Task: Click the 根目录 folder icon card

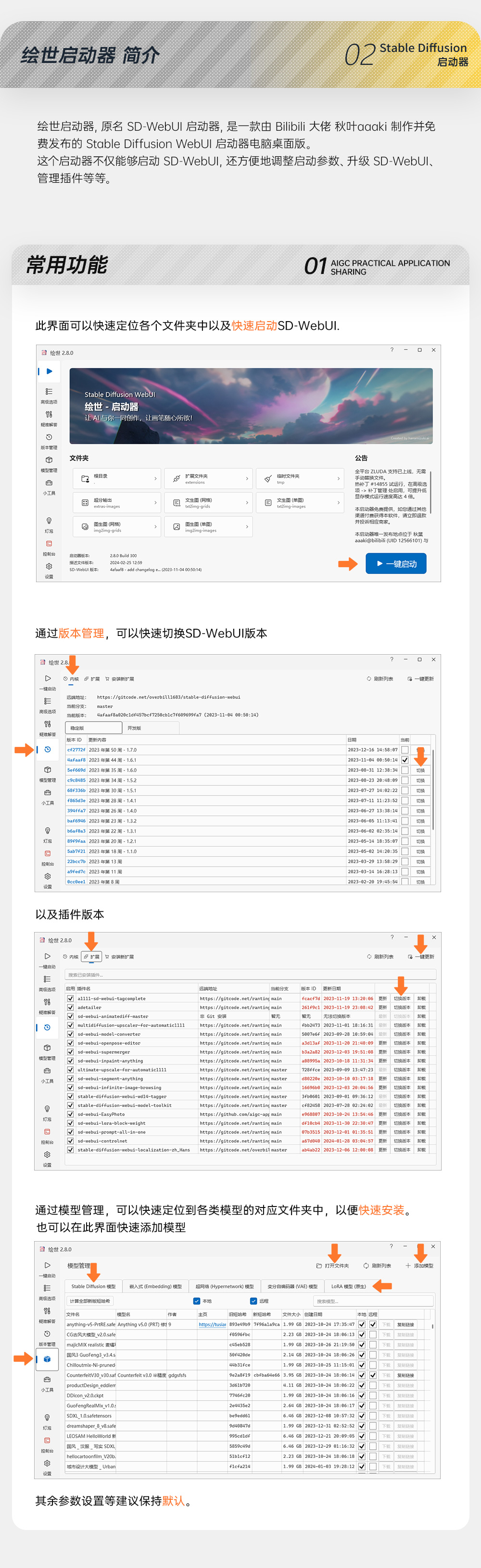Action: click(117, 478)
